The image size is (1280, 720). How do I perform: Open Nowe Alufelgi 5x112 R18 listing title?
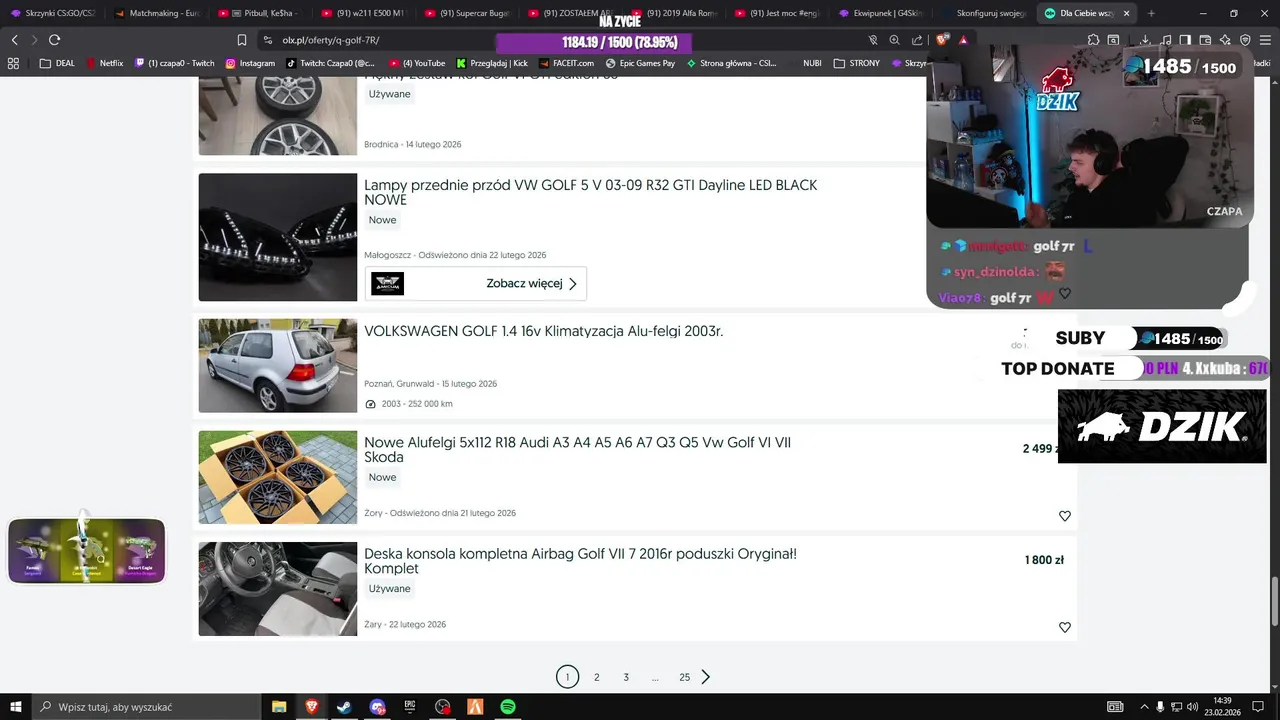tap(577, 450)
